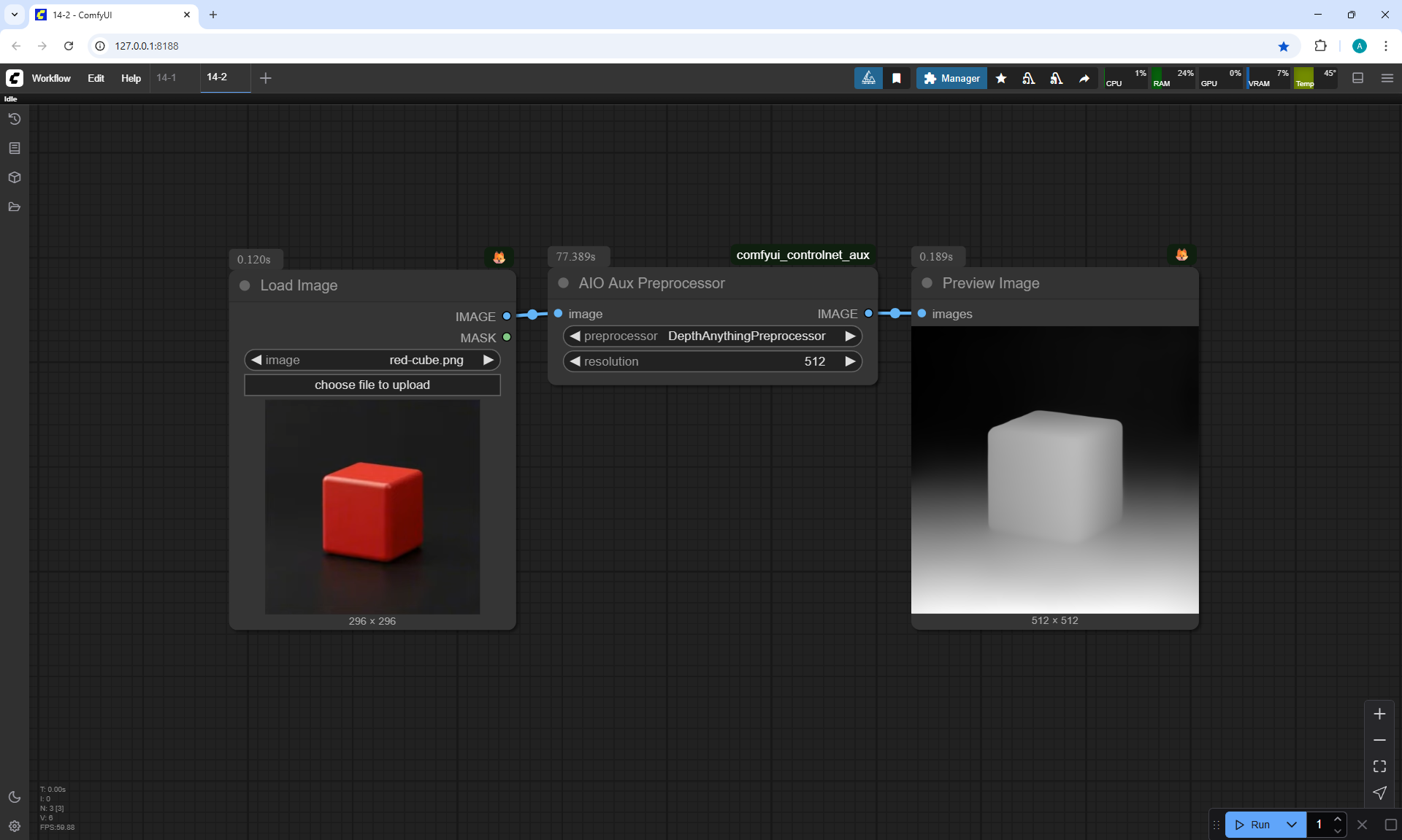Open the workflows folder sidebar icon

tap(15, 207)
